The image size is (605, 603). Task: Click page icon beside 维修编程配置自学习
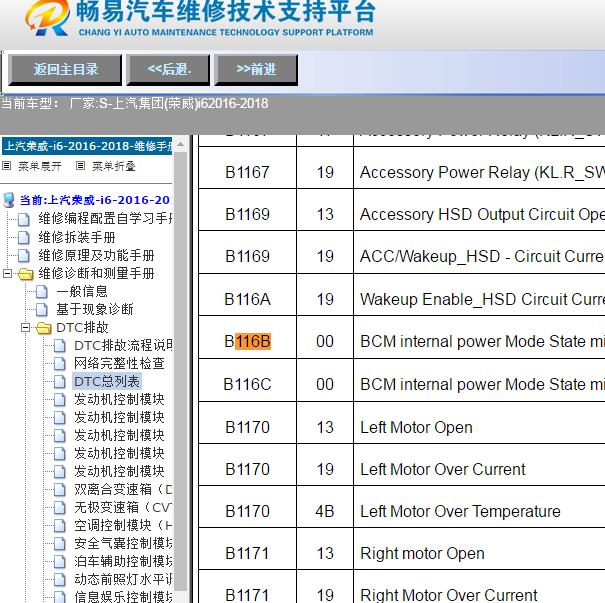24,220
